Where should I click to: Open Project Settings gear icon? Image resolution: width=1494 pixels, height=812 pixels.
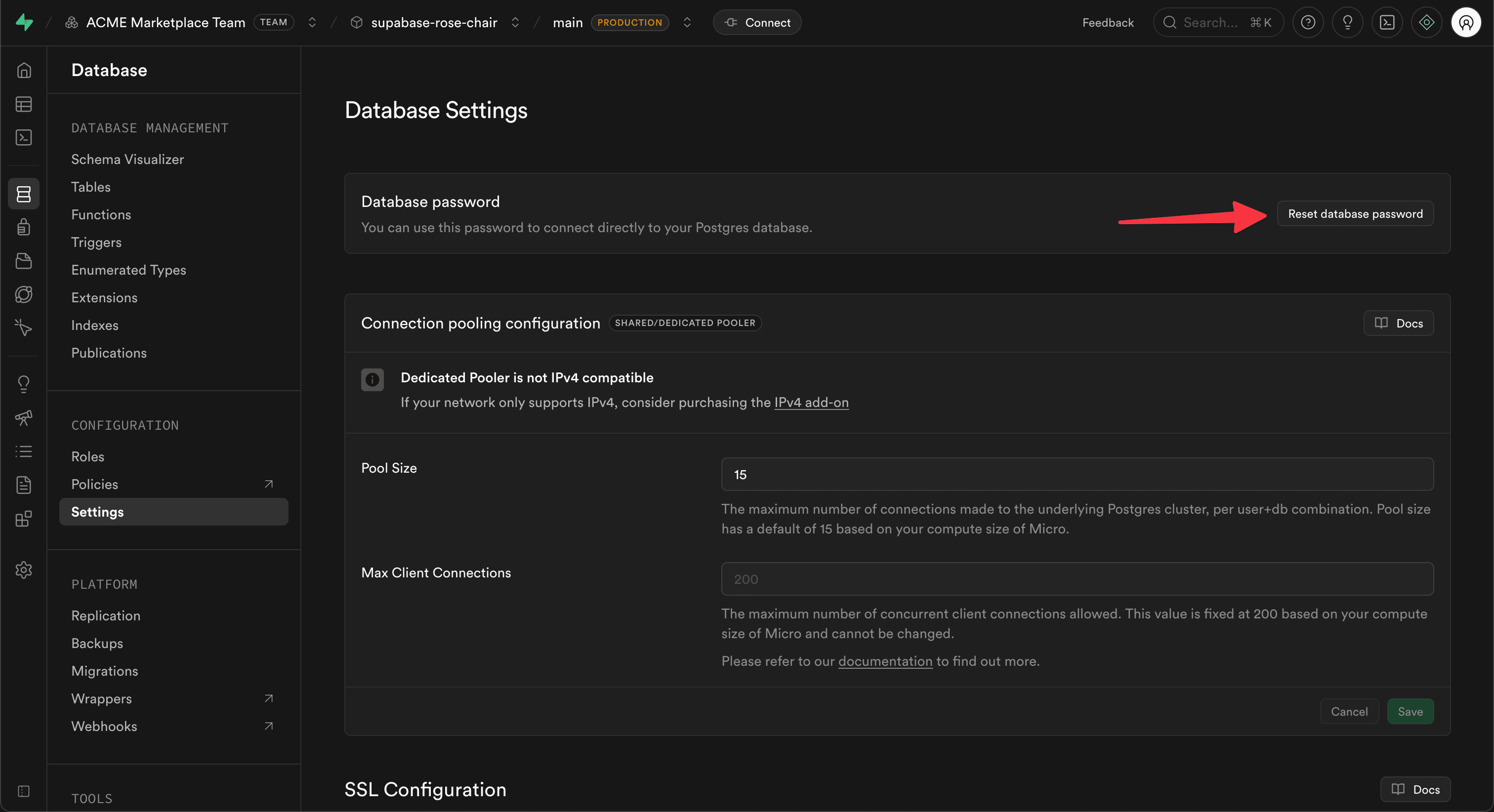click(24, 569)
